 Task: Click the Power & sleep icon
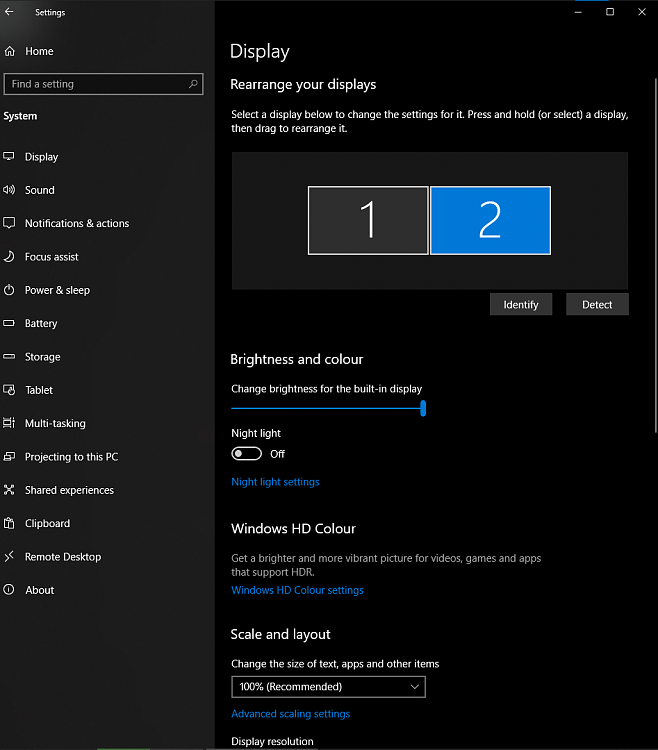click(x=10, y=290)
